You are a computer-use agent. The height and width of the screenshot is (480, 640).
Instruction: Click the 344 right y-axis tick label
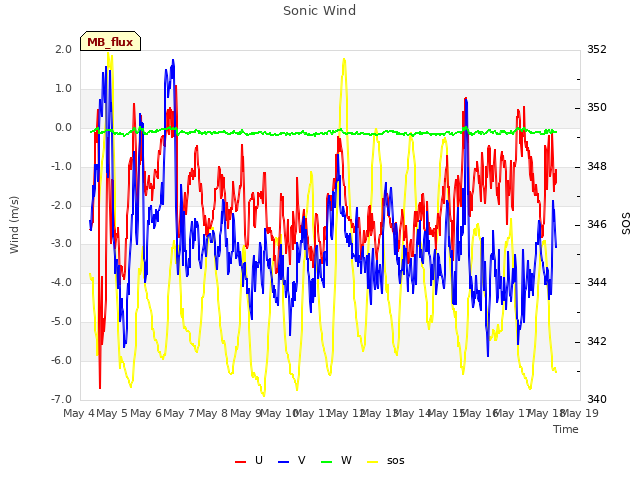[597, 282]
